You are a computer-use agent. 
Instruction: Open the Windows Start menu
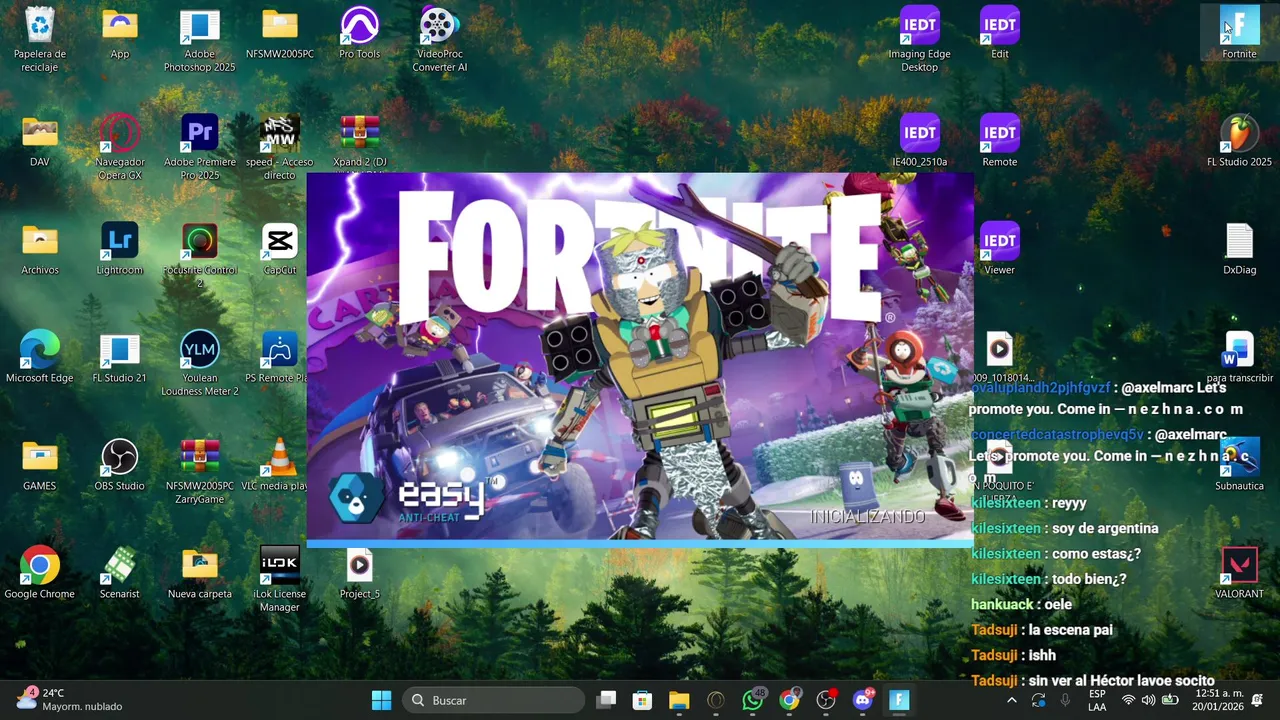point(382,700)
